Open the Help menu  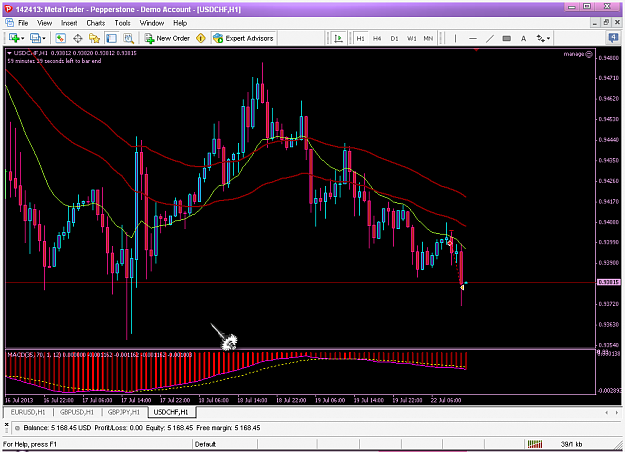click(x=180, y=23)
